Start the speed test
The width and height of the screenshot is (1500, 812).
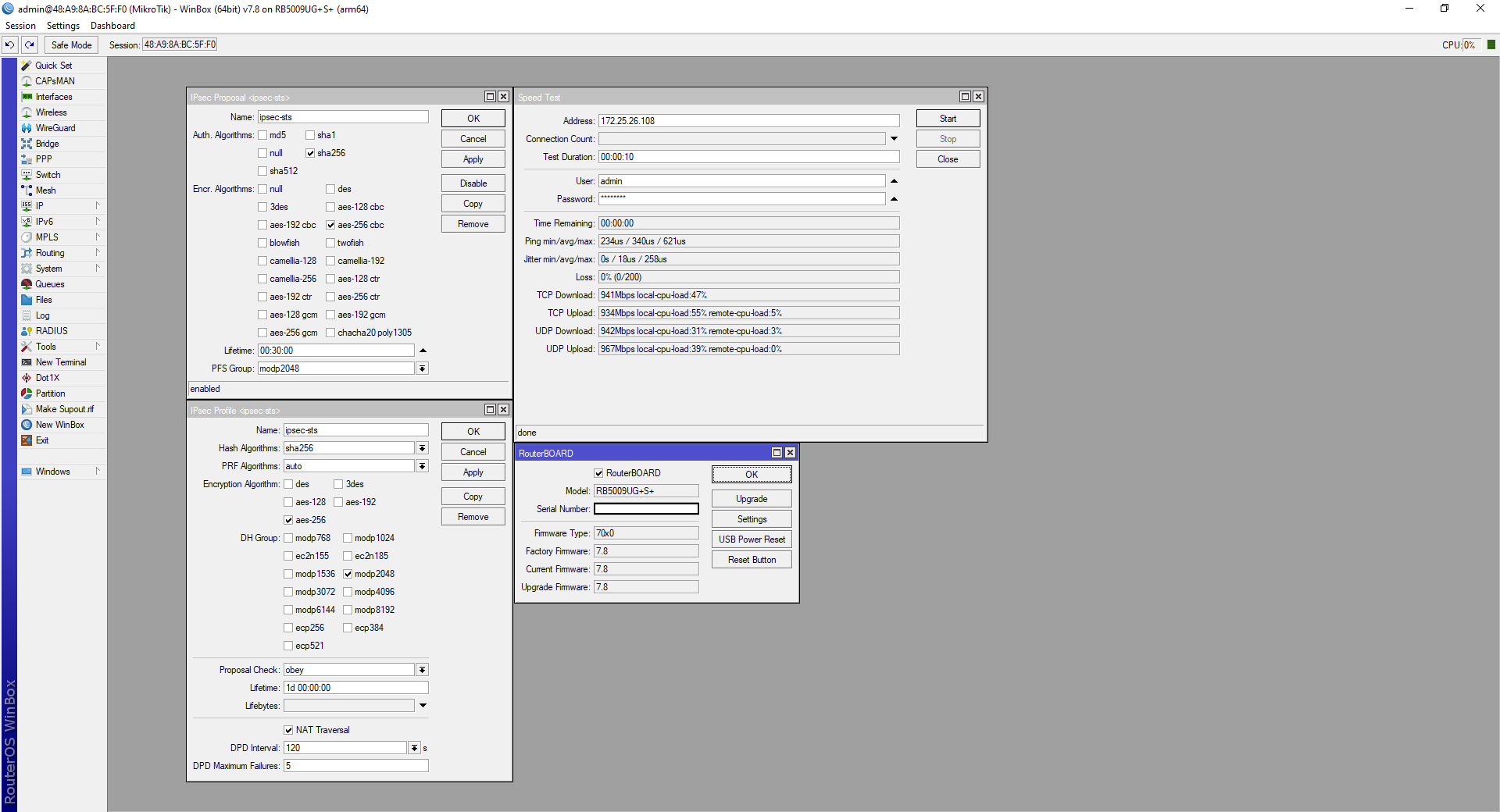pyautogui.click(x=948, y=119)
